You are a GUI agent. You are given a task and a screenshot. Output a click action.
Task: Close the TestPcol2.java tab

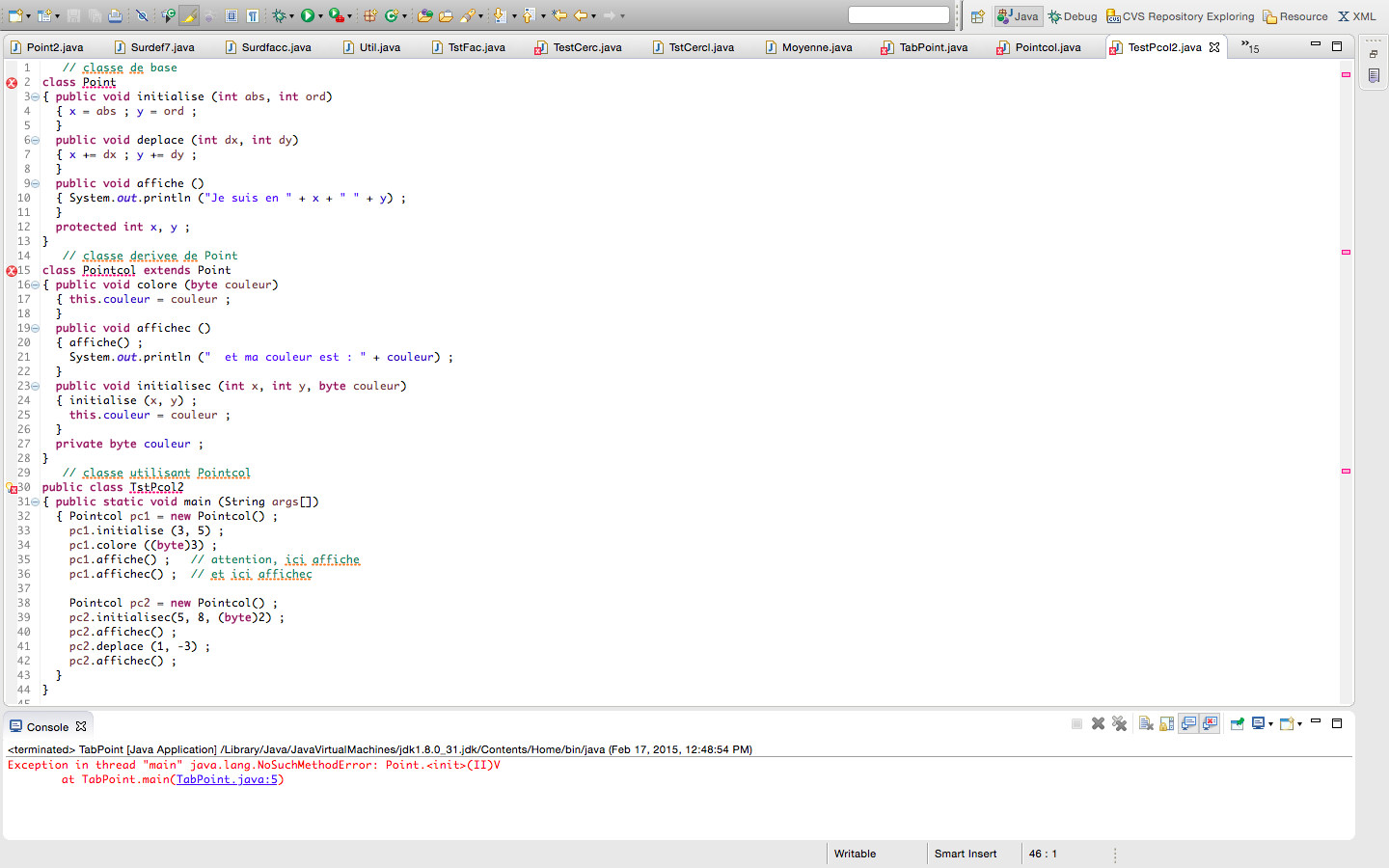tap(1214, 47)
